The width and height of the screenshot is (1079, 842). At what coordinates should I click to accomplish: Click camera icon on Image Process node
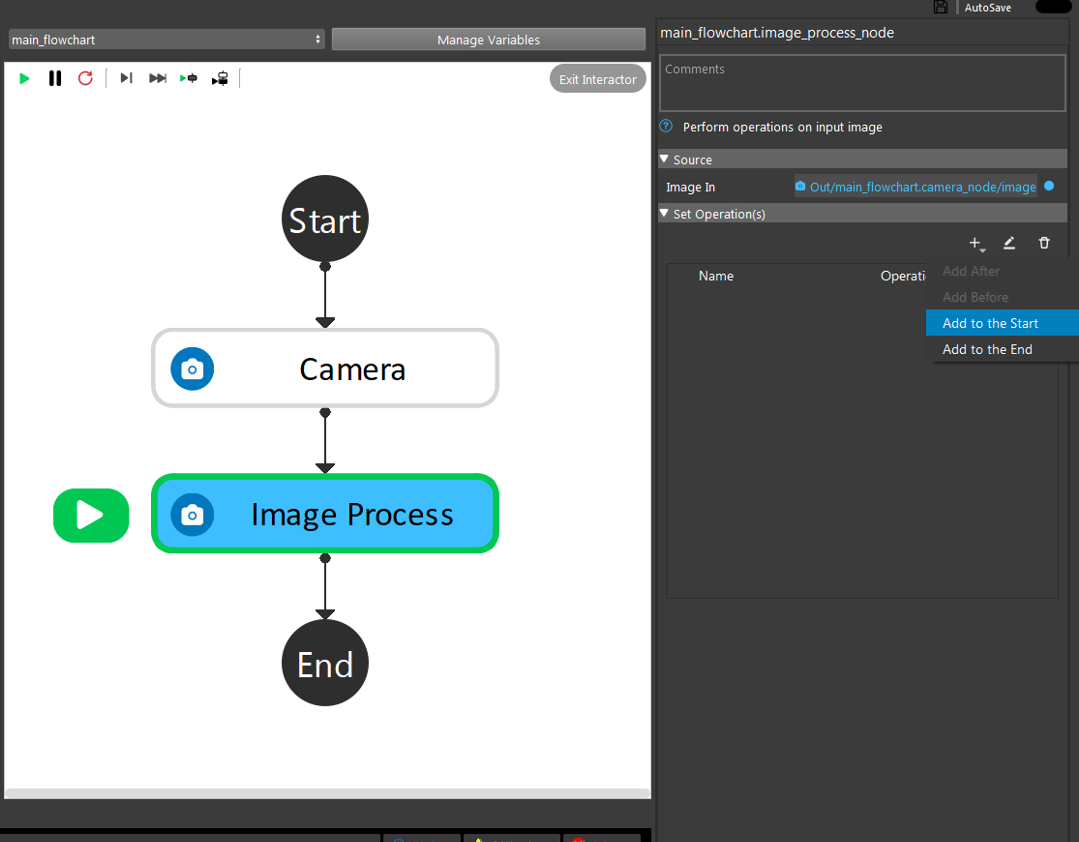click(x=192, y=515)
